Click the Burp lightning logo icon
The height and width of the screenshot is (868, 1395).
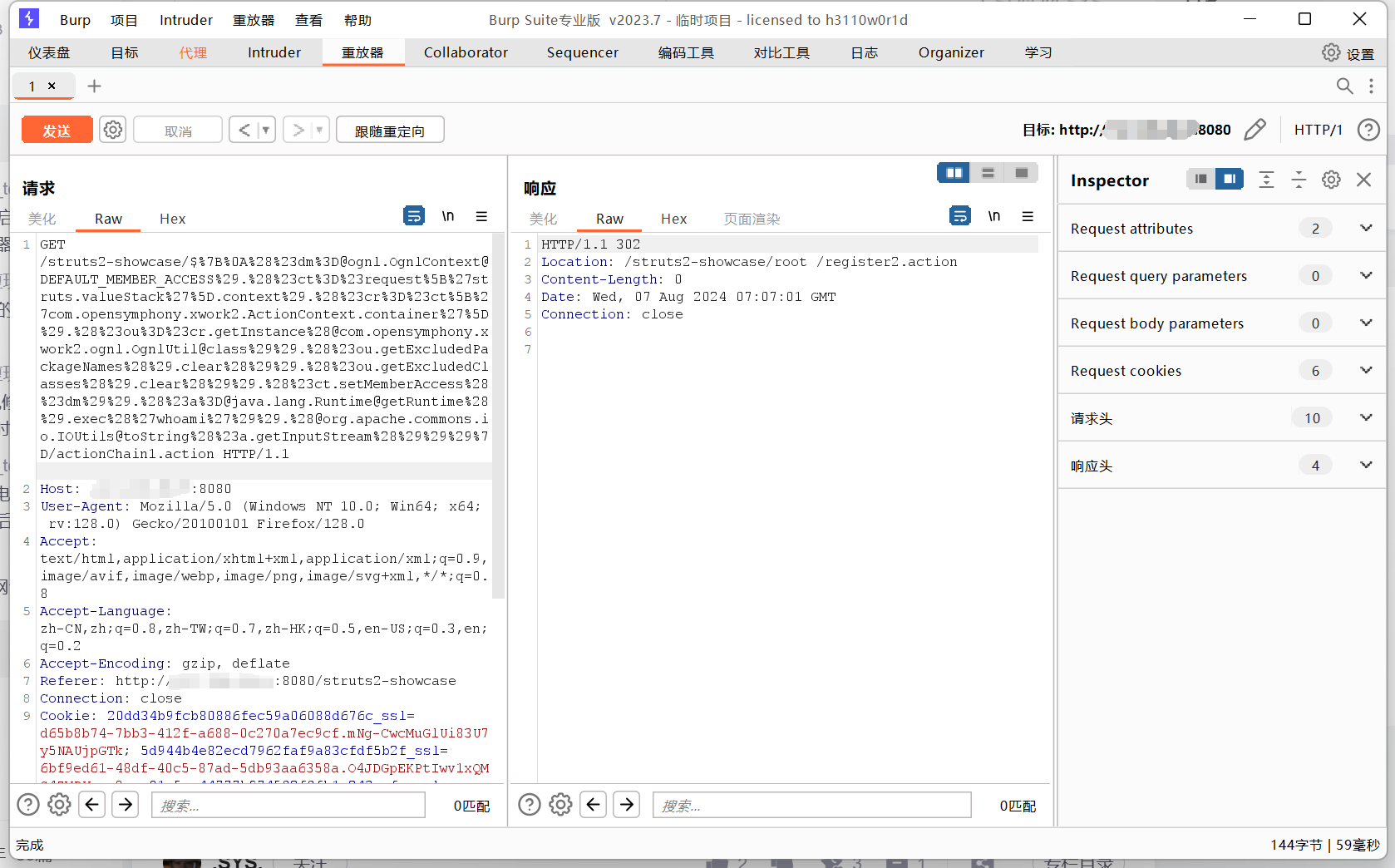[29, 18]
